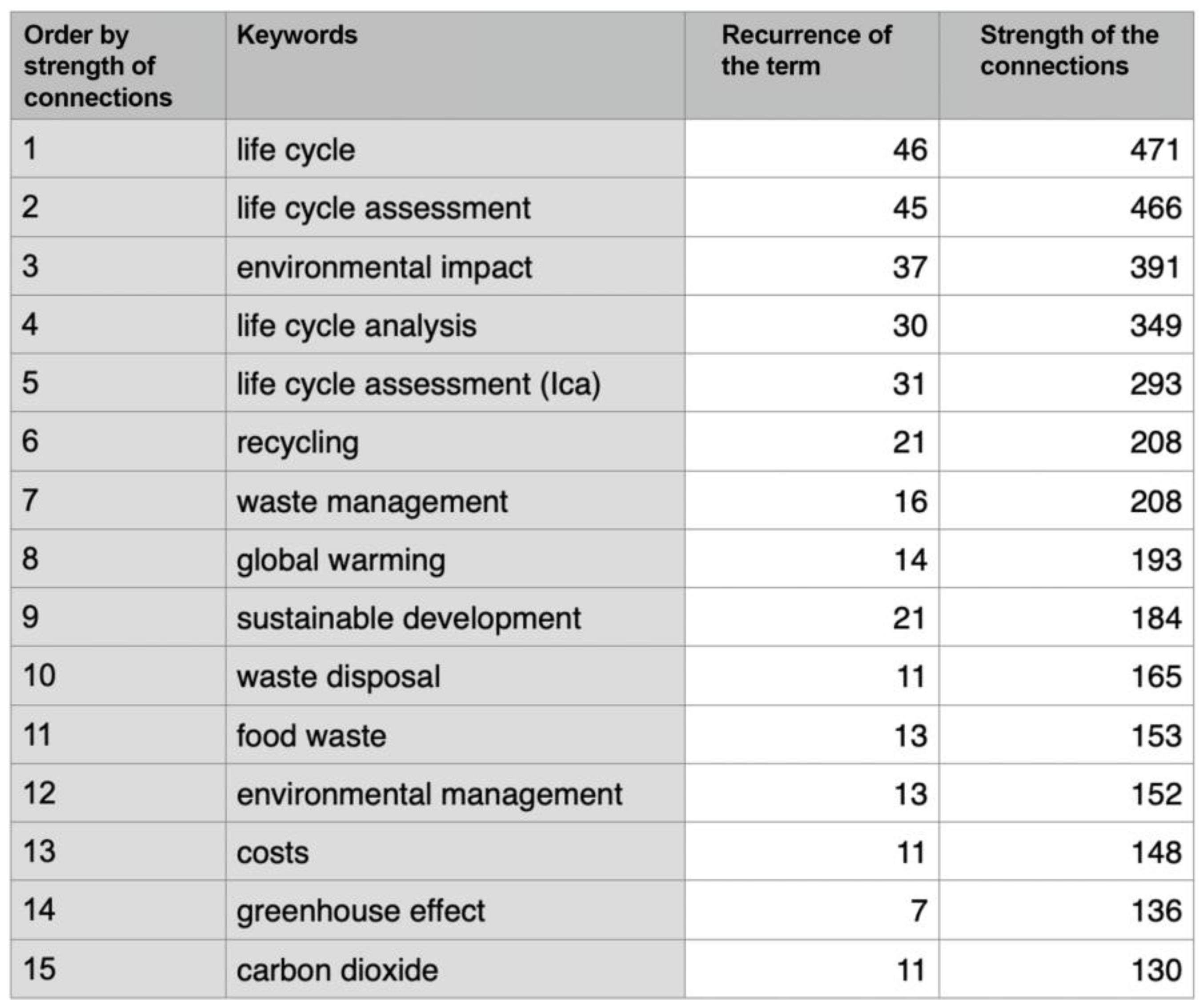
Task: Click the "waste disposal" keyword cell
Action: pos(338,677)
